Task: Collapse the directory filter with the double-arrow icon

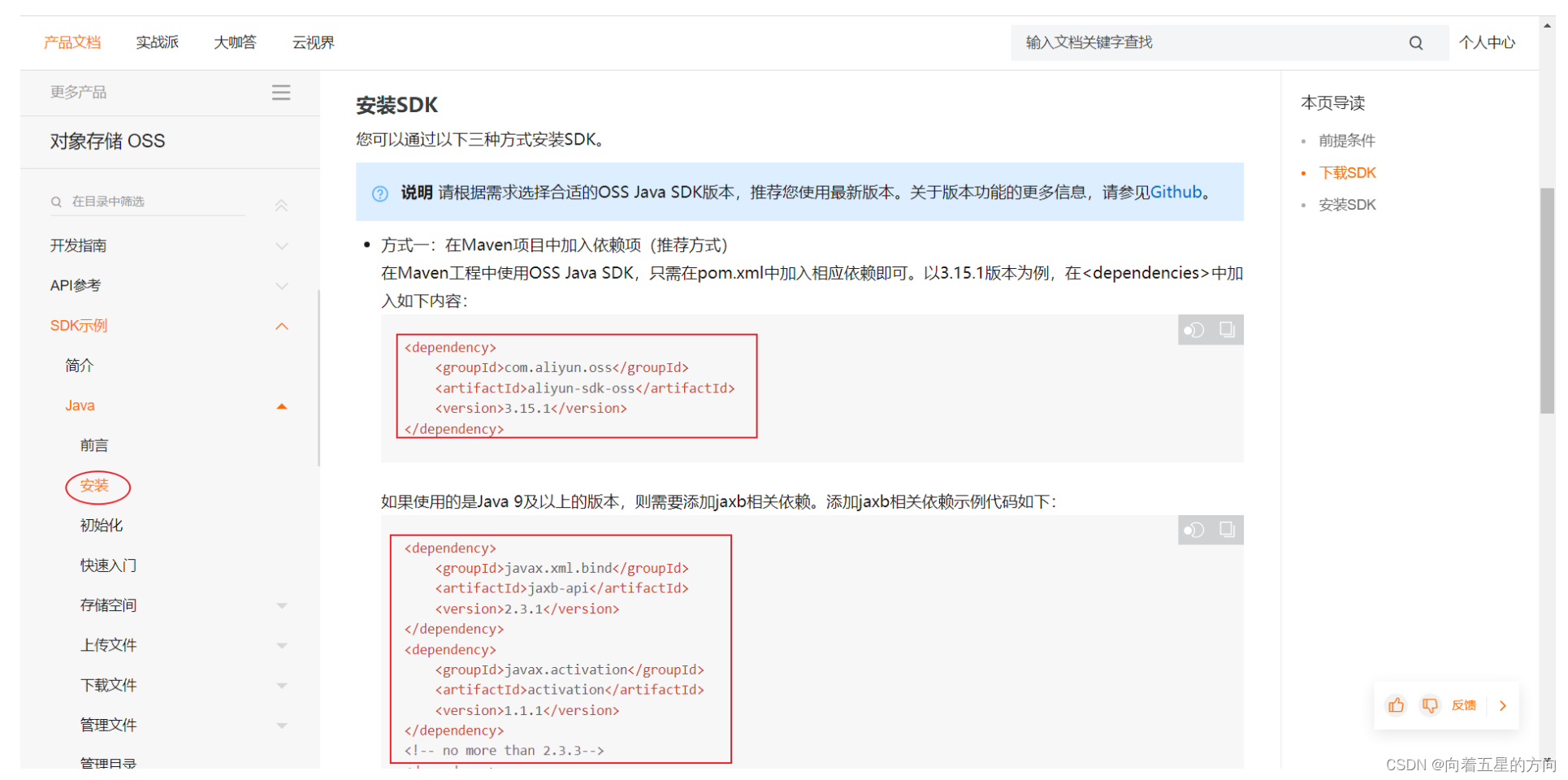Action: (281, 206)
